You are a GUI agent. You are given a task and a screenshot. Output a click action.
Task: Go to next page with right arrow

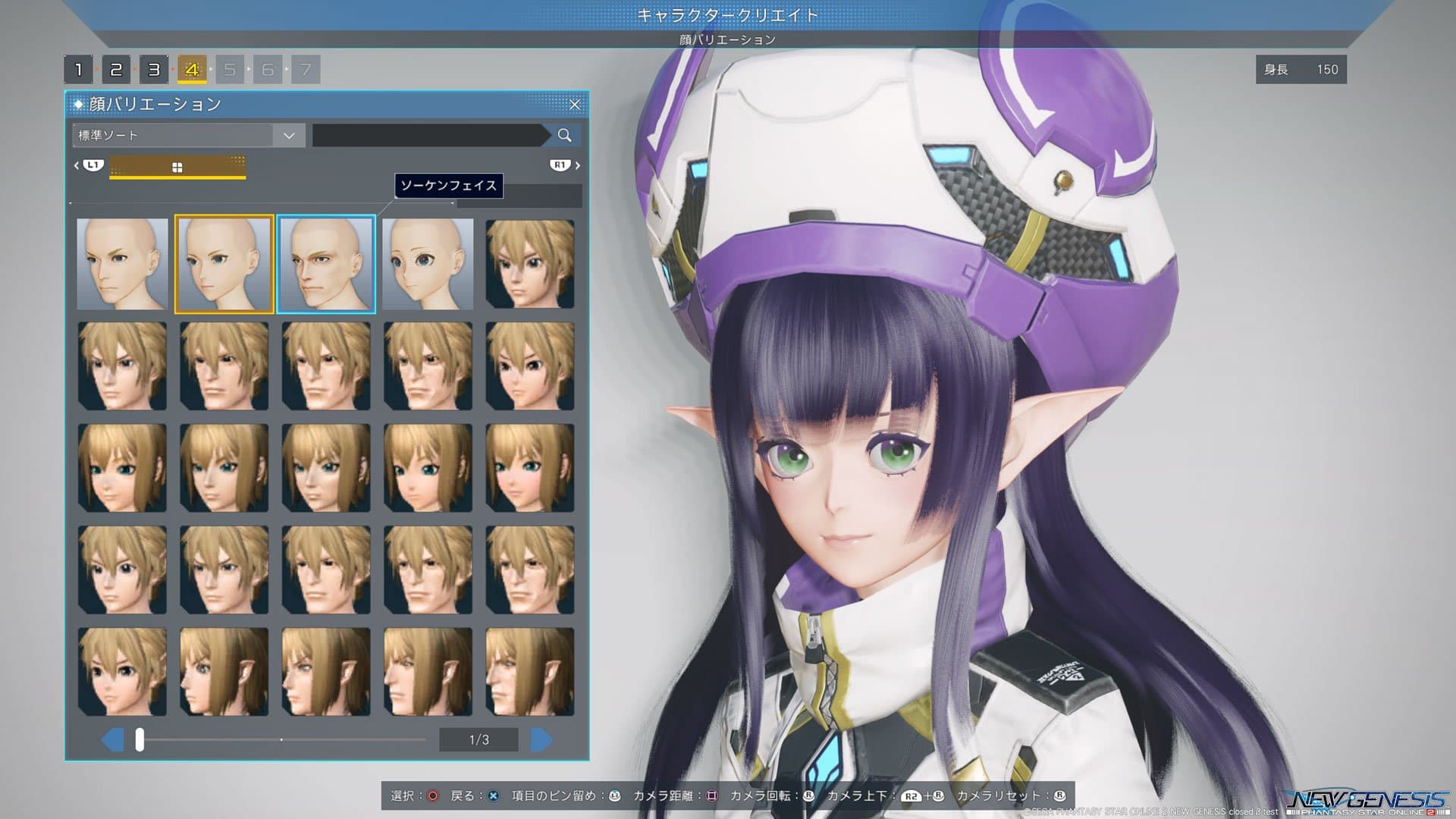(x=541, y=739)
